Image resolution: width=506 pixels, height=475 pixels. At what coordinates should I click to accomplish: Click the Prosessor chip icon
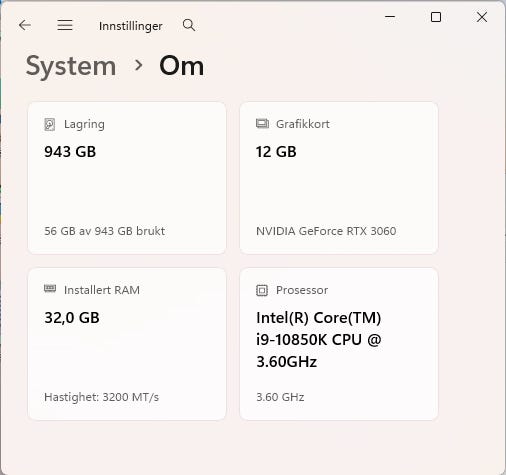click(x=262, y=290)
